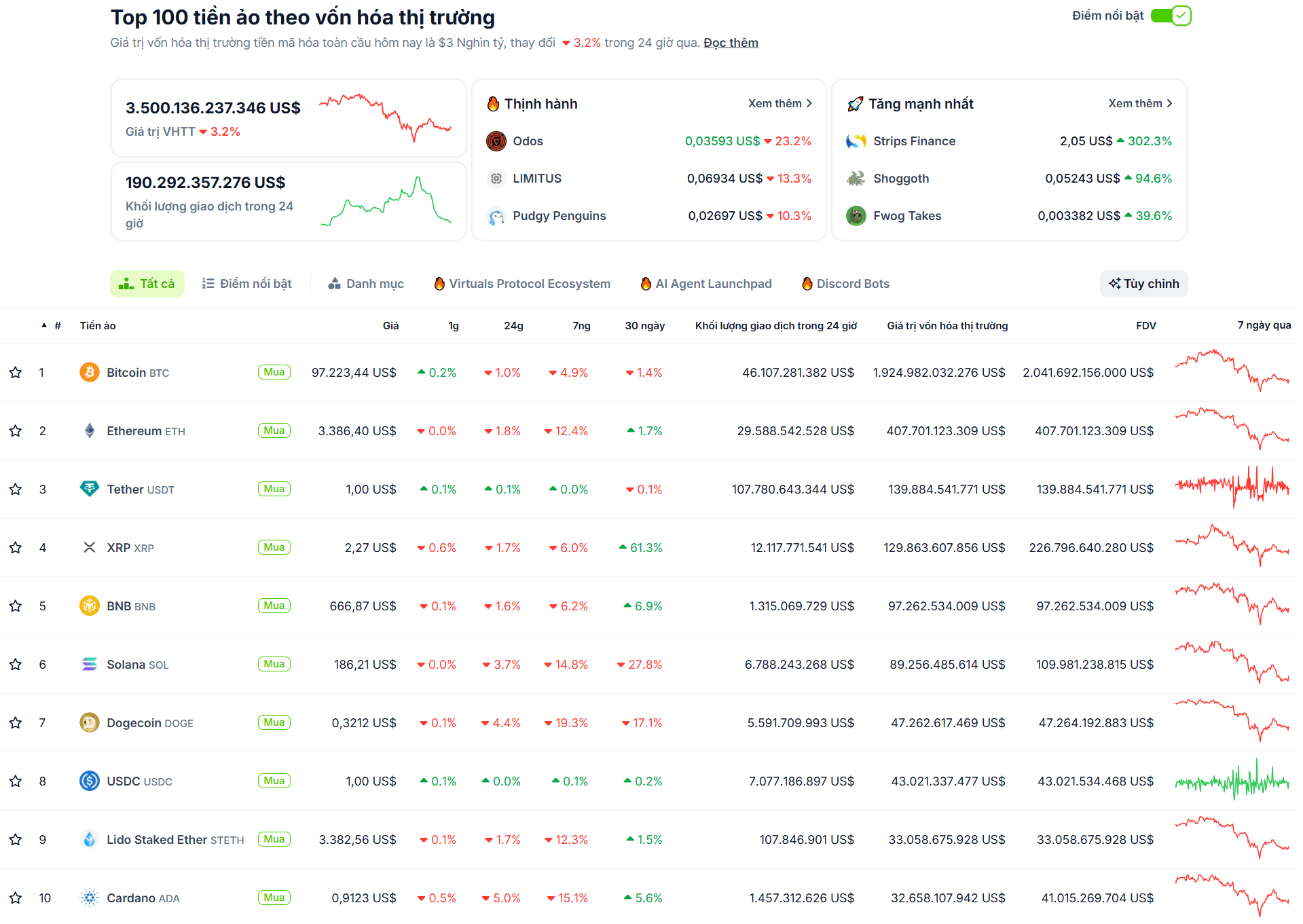Open Bitcoin 7-day sparkline chart

coord(1232,371)
